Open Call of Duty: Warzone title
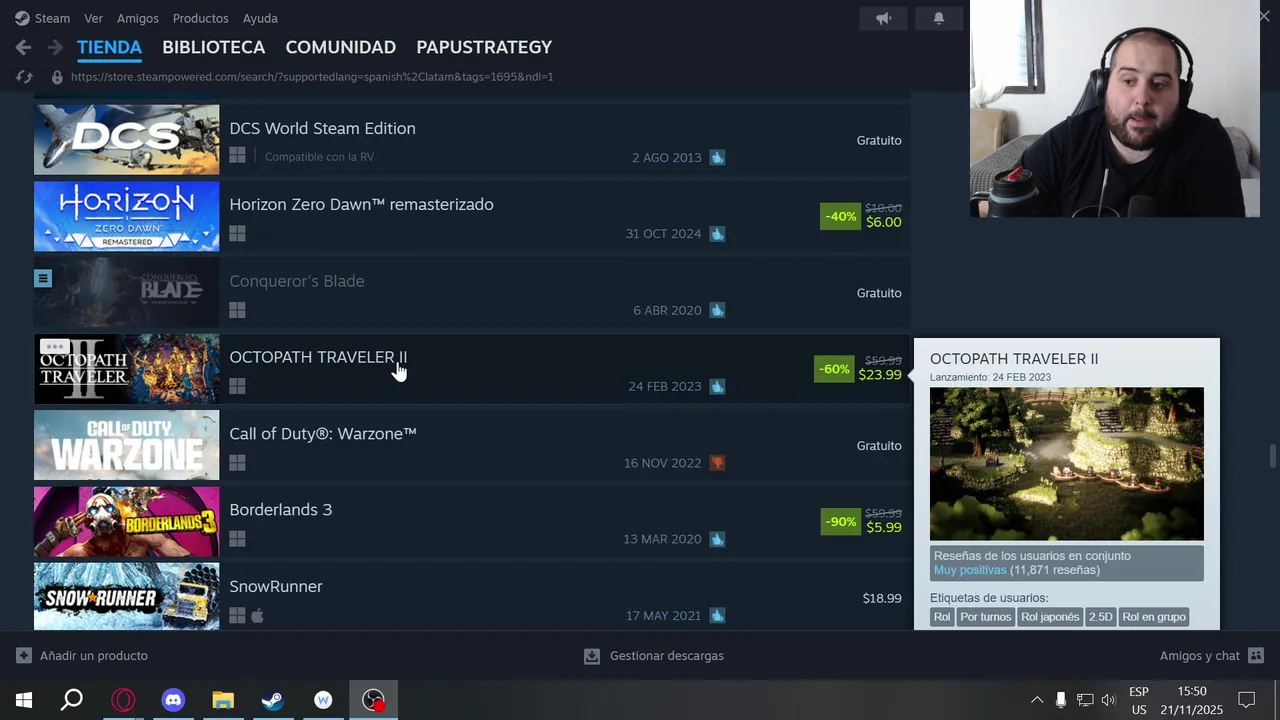 [322, 433]
